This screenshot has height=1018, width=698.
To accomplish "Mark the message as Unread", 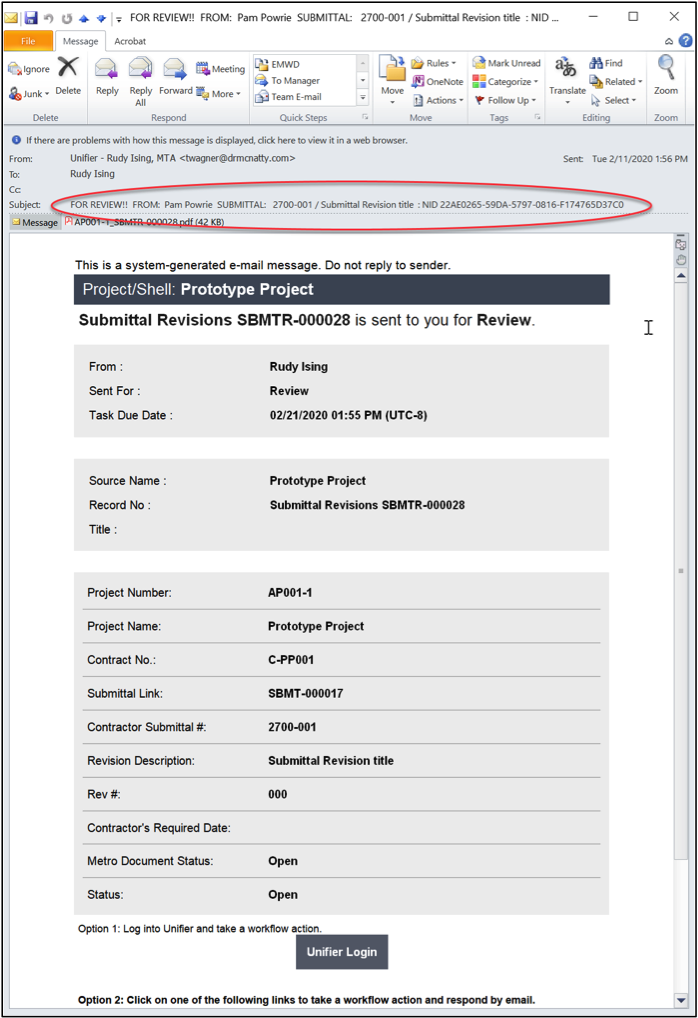I will click(506, 63).
